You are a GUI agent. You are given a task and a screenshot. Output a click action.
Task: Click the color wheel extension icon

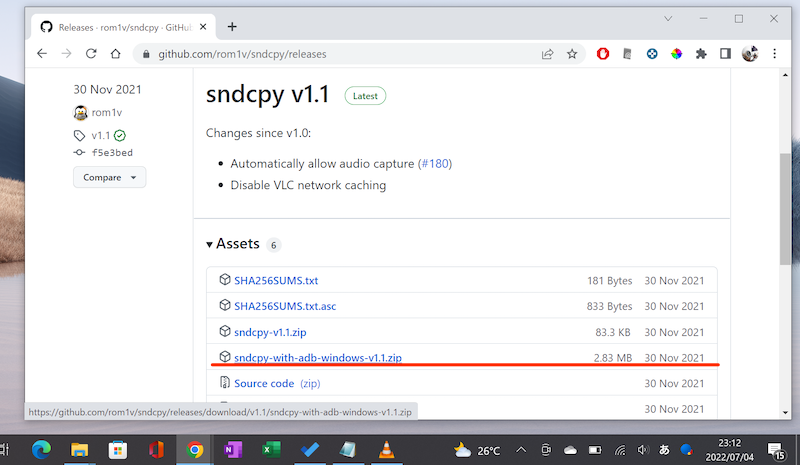pyautogui.click(x=677, y=54)
